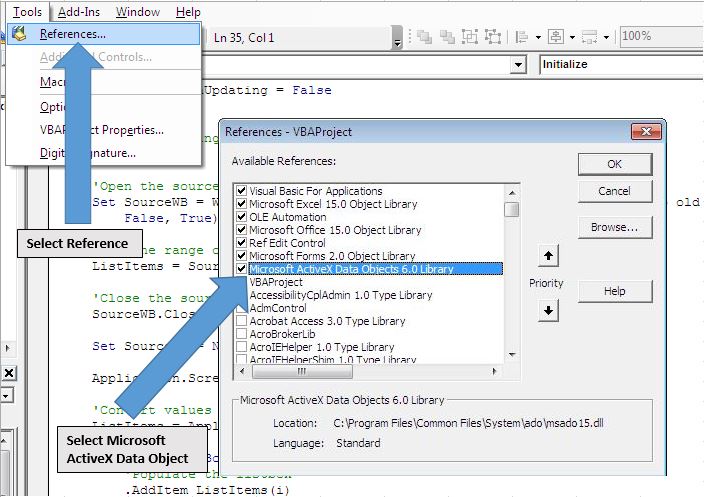The width and height of the screenshot is (704, 497).
Task: Uncheck OLE Automation reference
Action: pos(242,216)
